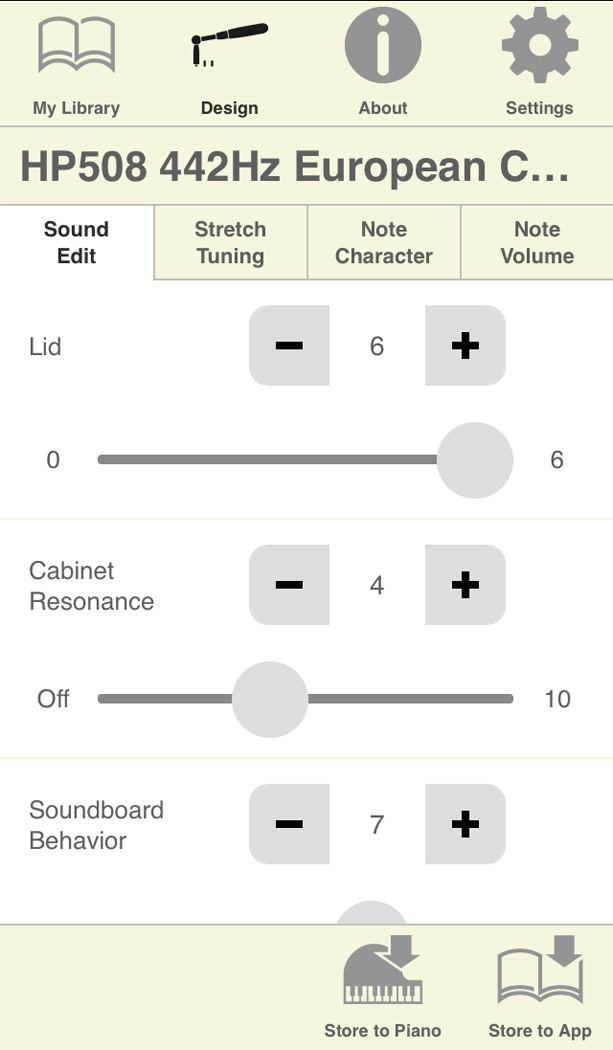Open Settings gear icon
The height and width of the screenshot is (1050, 613).
coord(540,45)
